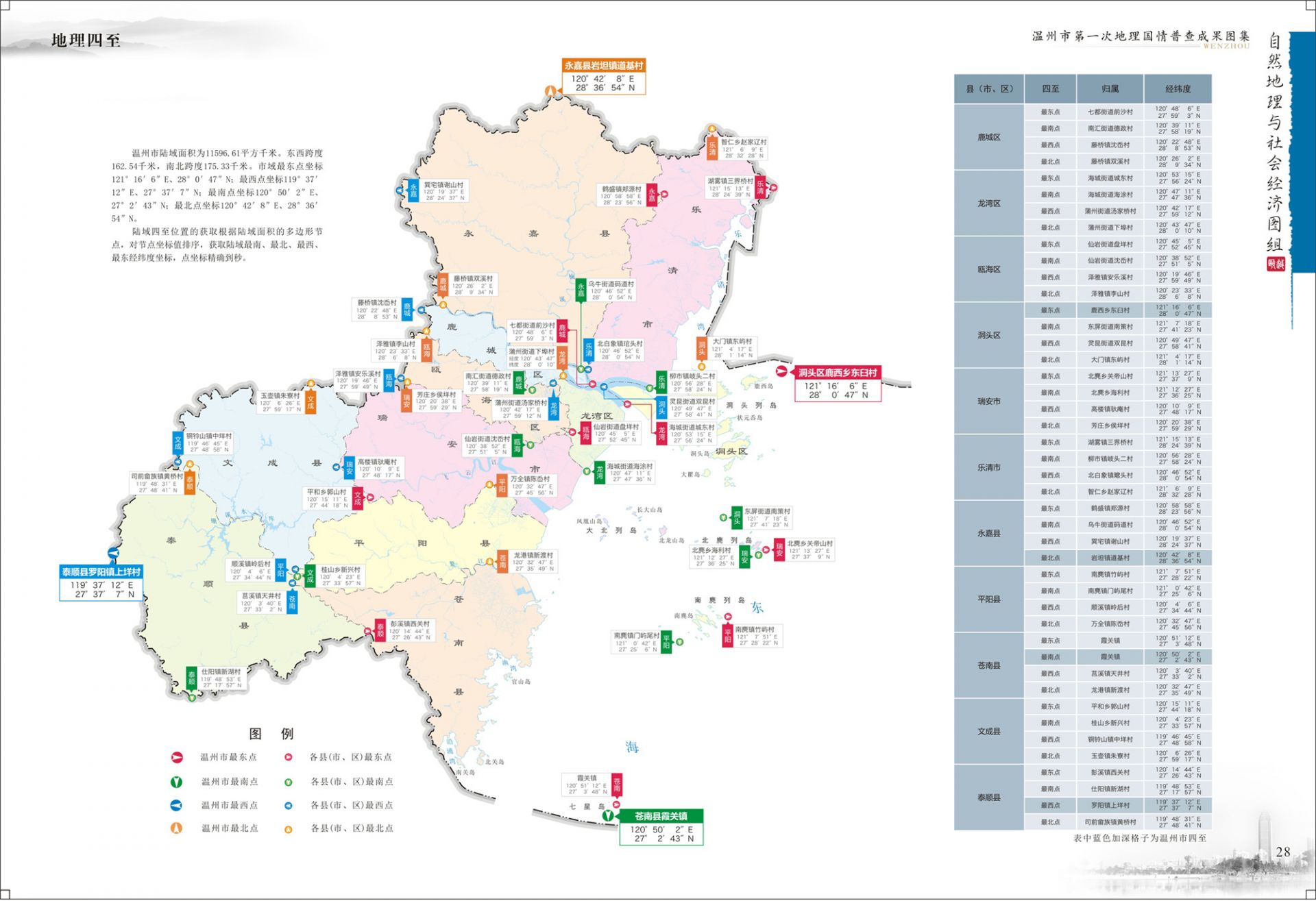Click the small red 各县最东点 legend icon
This screenshot has height=901, width=1316.
click(289, 757)
